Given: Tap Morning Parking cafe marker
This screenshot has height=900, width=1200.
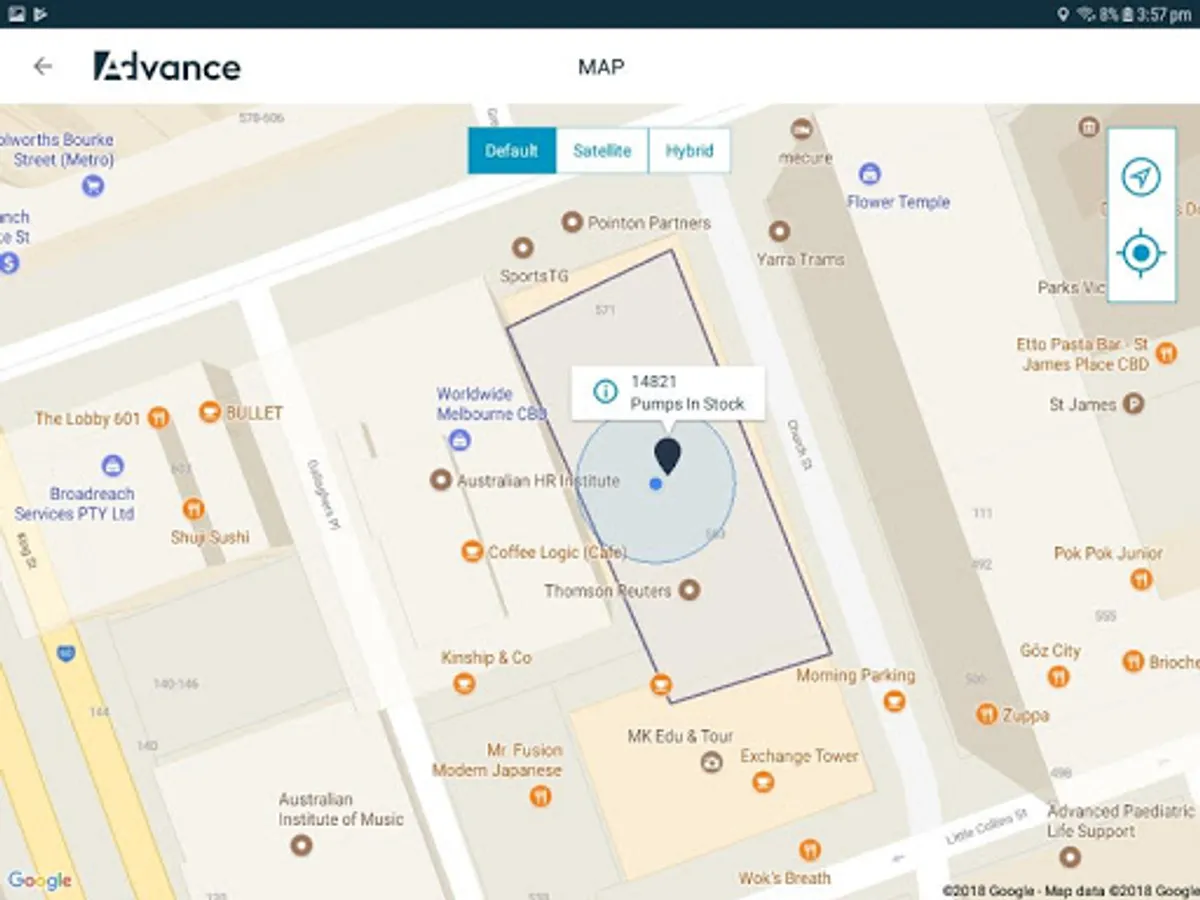Looking at the screenshot, I should 895,701.
